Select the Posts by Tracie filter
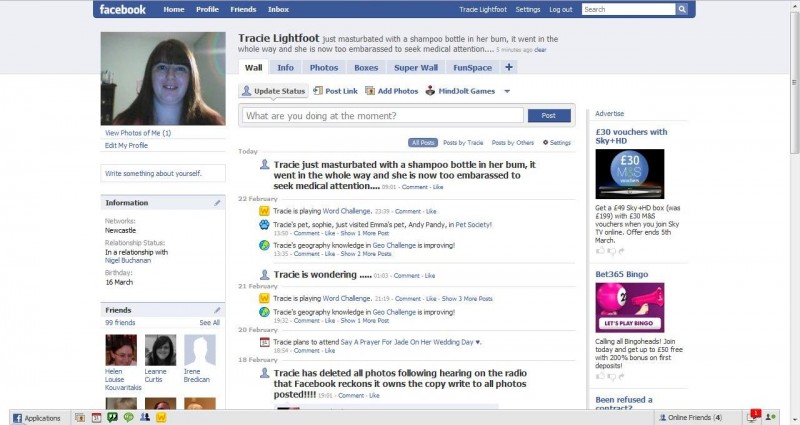 [x=463, y=142]
